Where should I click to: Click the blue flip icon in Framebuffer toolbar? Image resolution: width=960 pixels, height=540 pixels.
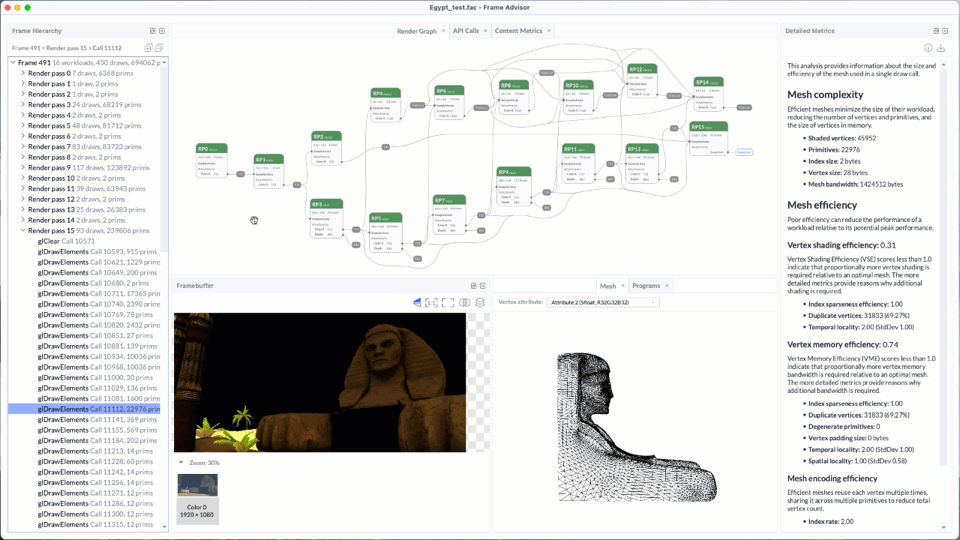coord(417,302)
